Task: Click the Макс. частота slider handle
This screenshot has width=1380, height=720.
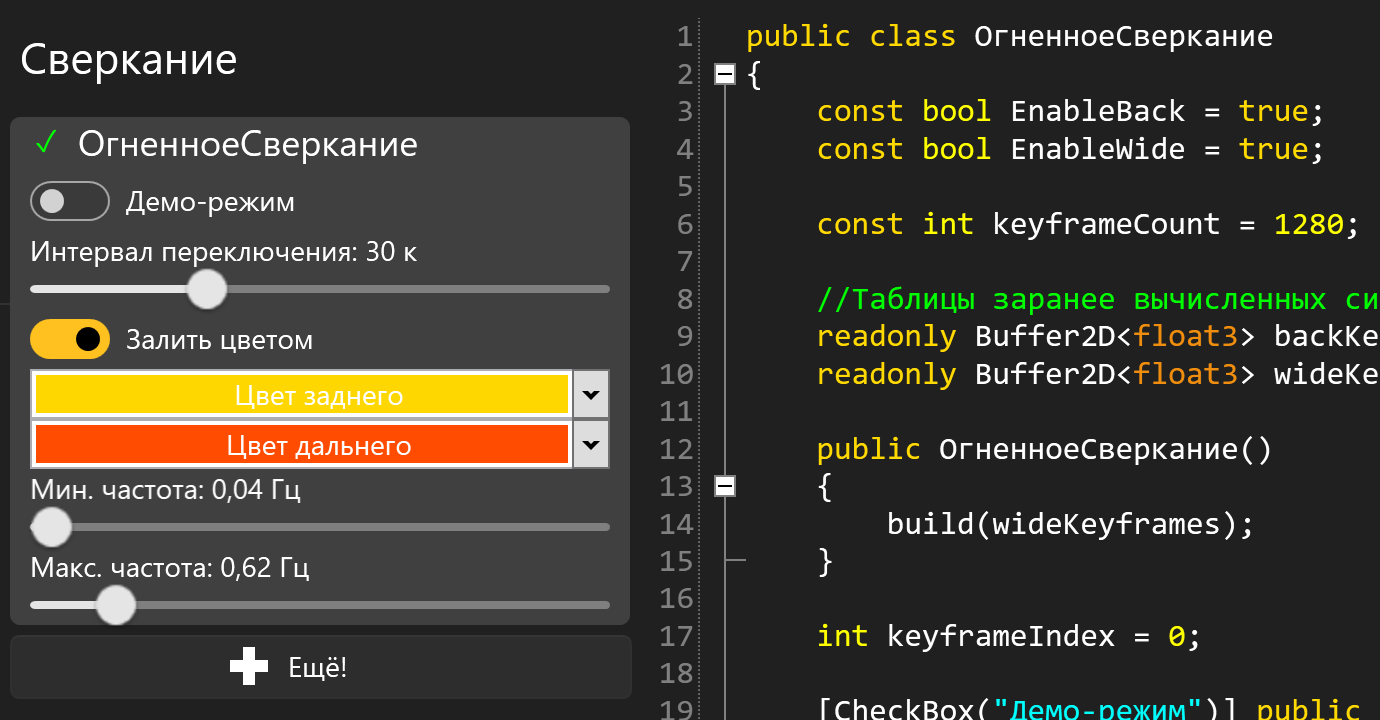Action: (x=116, y=604)
